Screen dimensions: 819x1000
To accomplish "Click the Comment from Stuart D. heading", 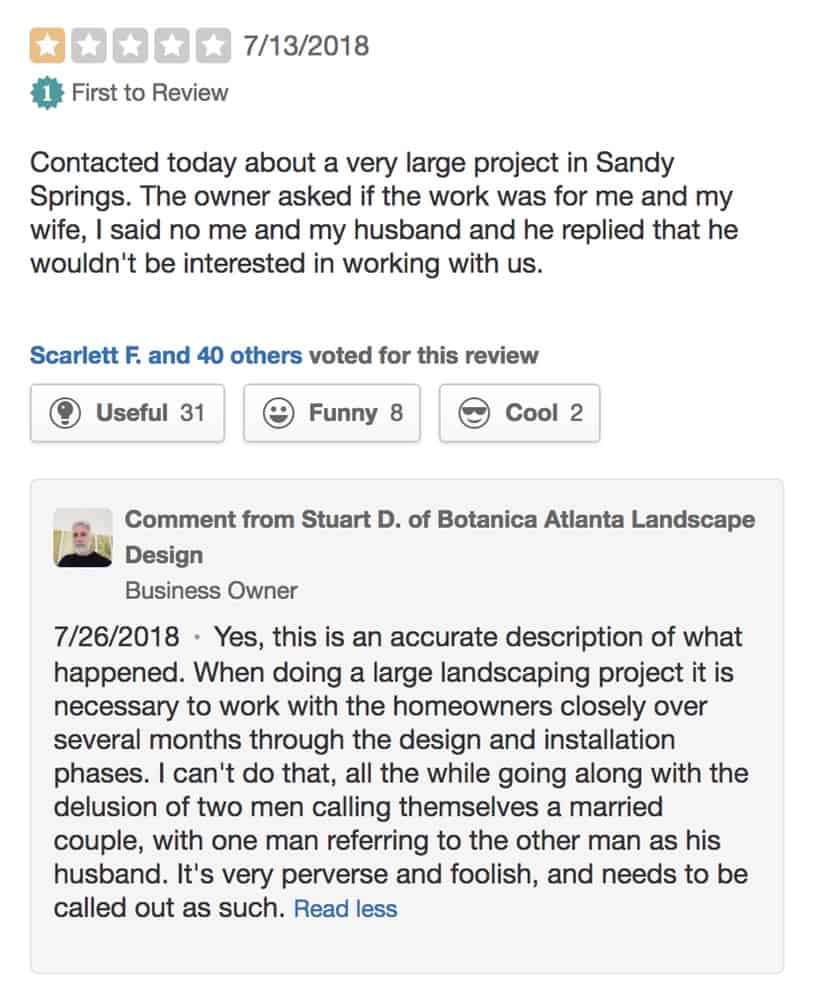I will pos(440,537).
